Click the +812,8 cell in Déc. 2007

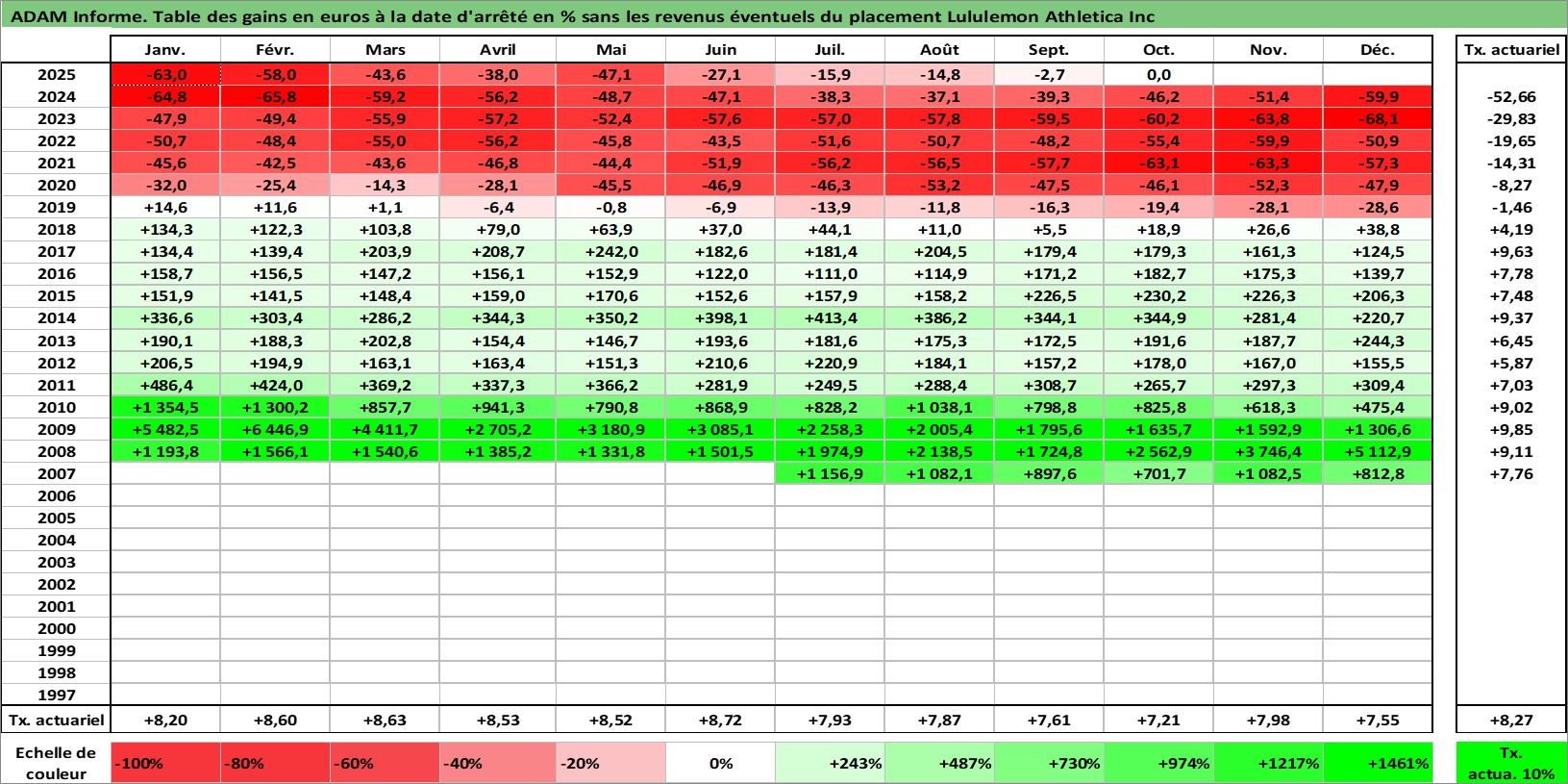pyautogui.click(x=1378, y=473)
